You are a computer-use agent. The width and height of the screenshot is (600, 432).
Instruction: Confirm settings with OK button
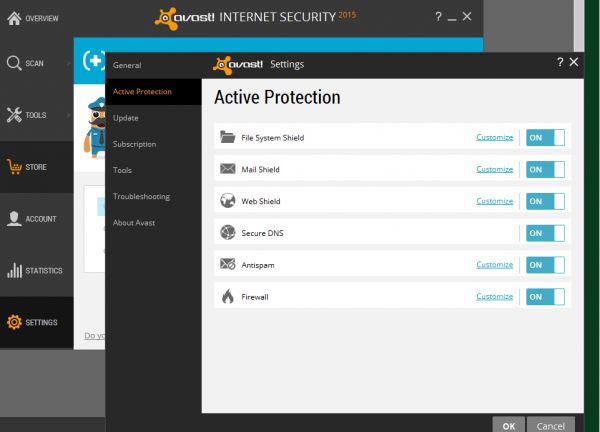coord(509,425)
